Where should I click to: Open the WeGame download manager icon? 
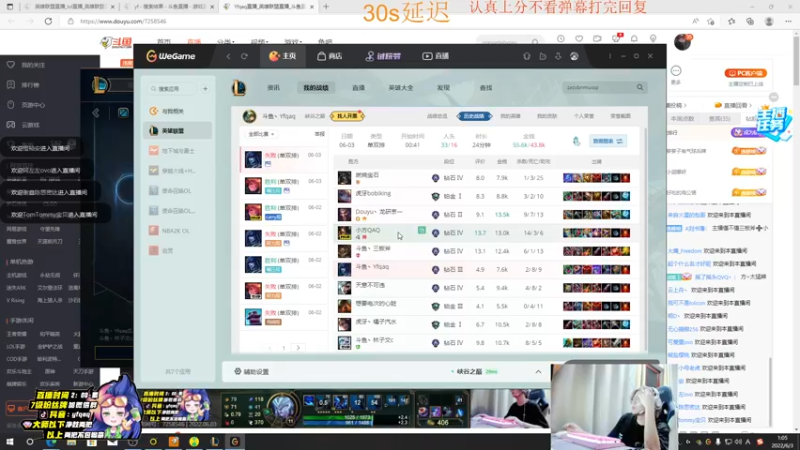pos(558,56)
